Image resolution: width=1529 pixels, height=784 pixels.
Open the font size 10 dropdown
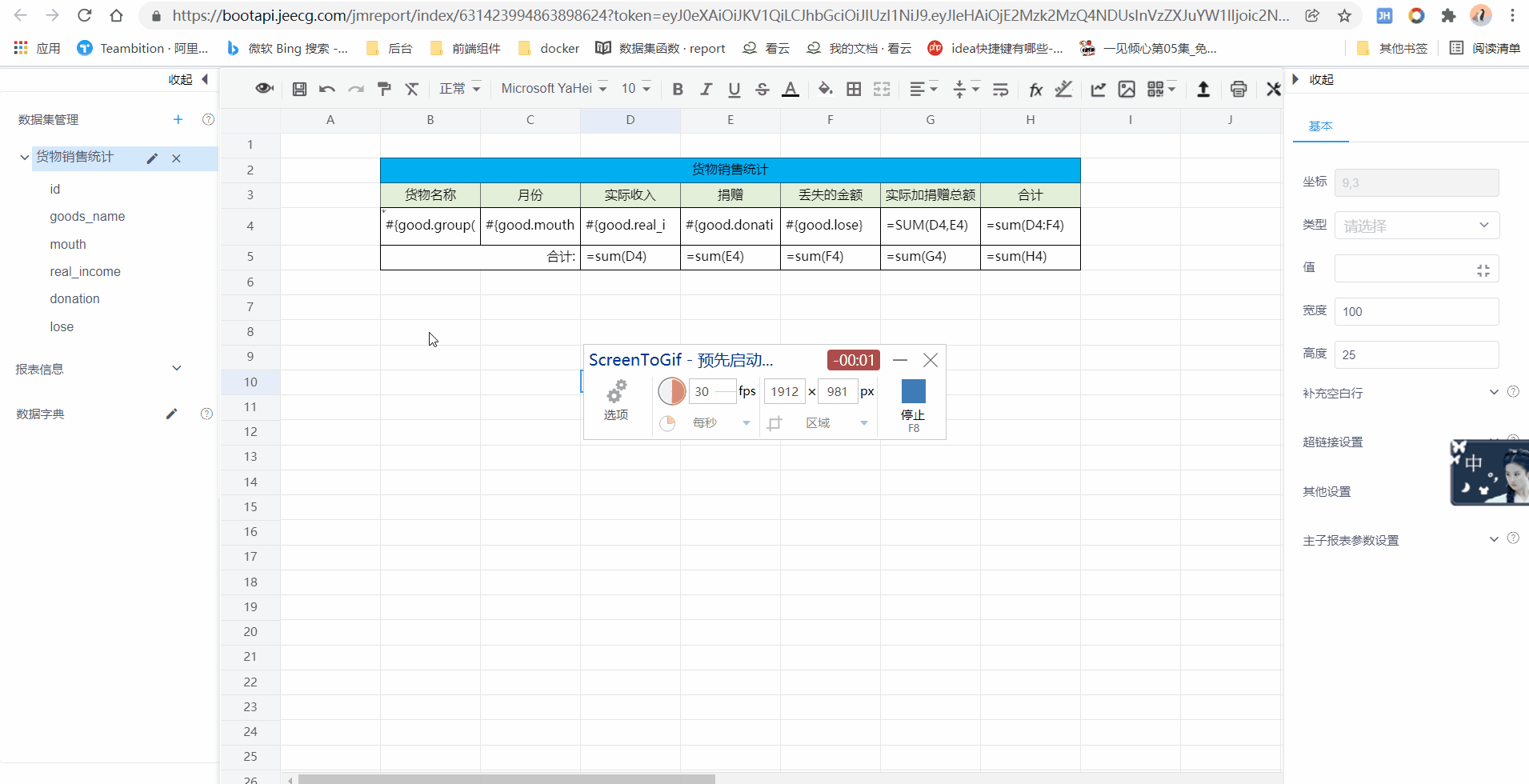point(636,89)
